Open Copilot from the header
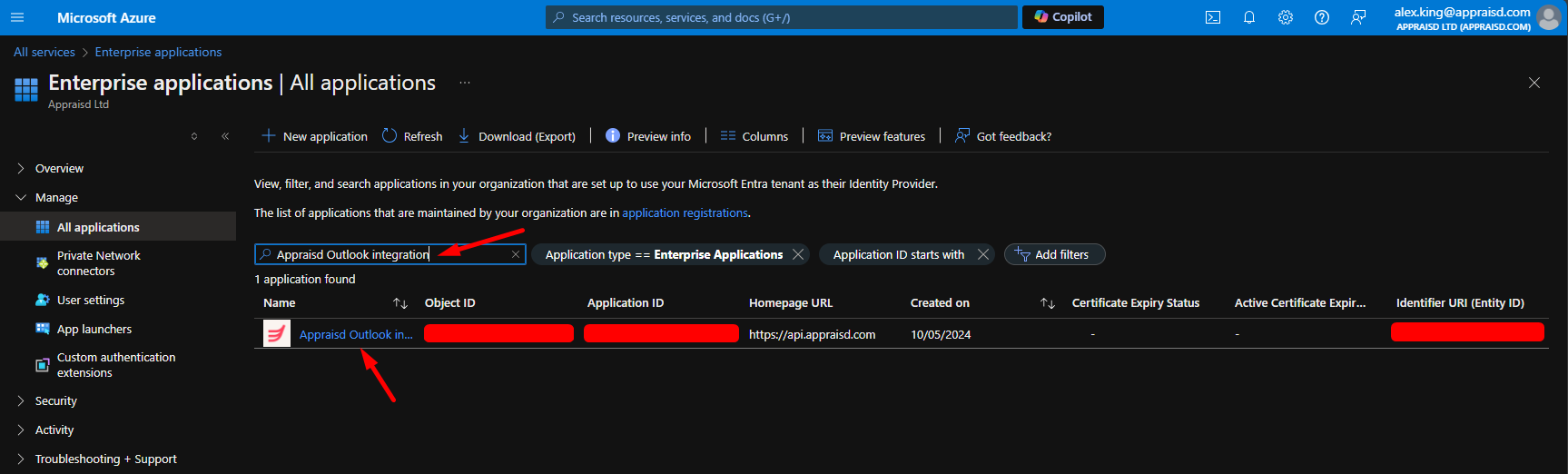Image resolution: width=1568 pixels, height=474 pixels. [1062, 17]
